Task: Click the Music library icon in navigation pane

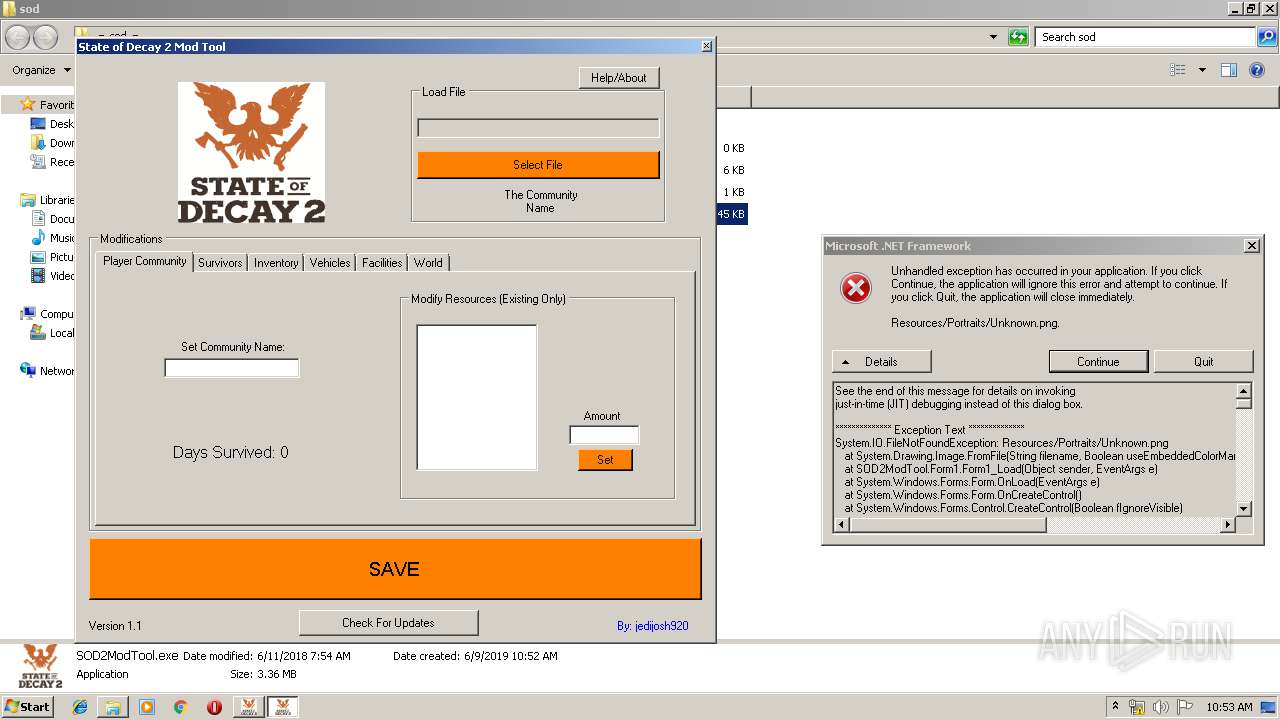Action: click(38, 238)
